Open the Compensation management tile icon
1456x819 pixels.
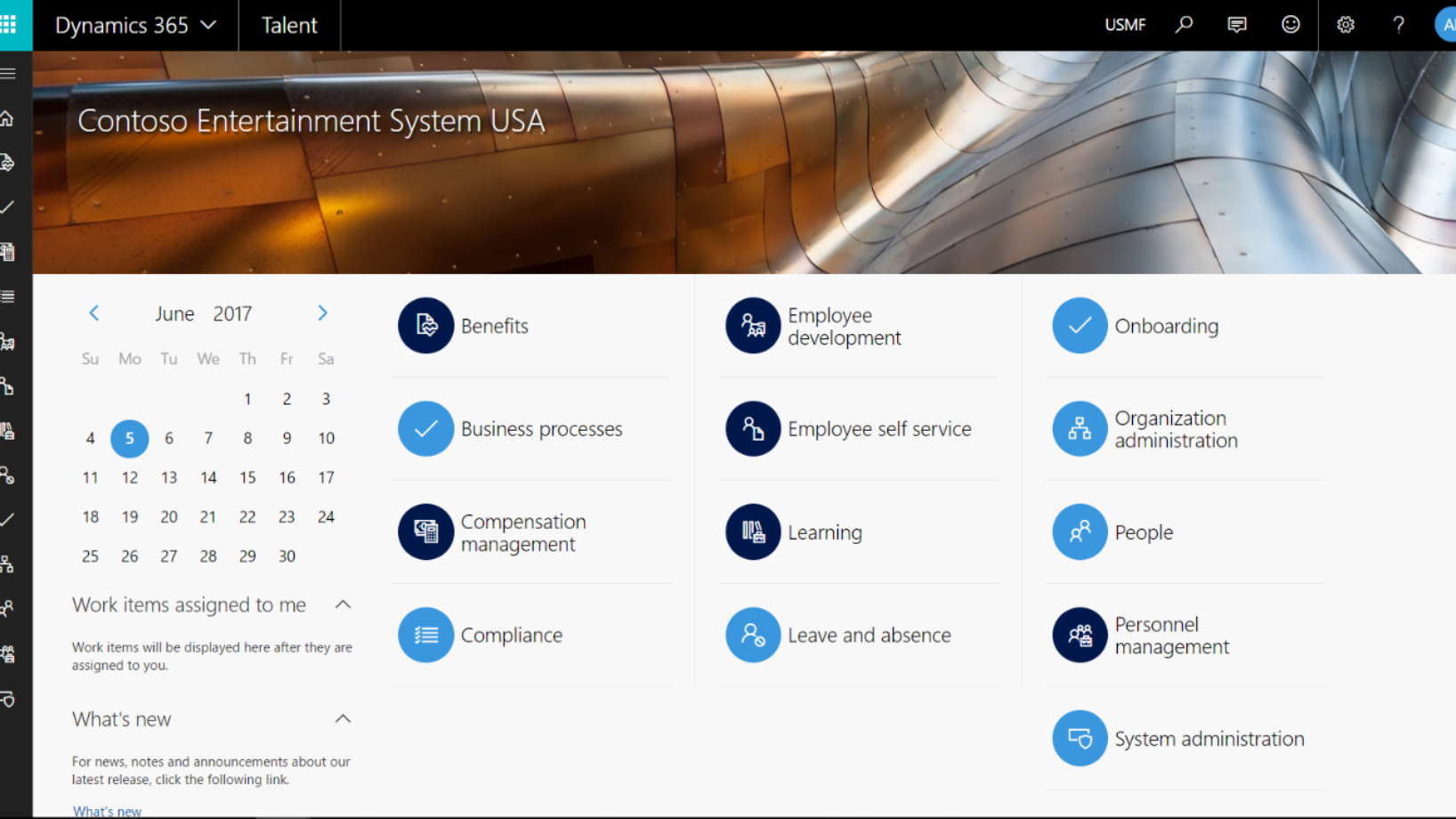[426, 532]
